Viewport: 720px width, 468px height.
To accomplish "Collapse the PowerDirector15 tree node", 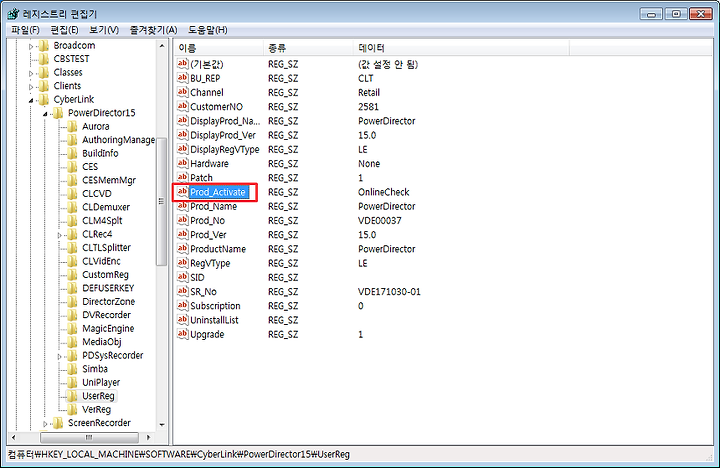I will pos(45,113).
